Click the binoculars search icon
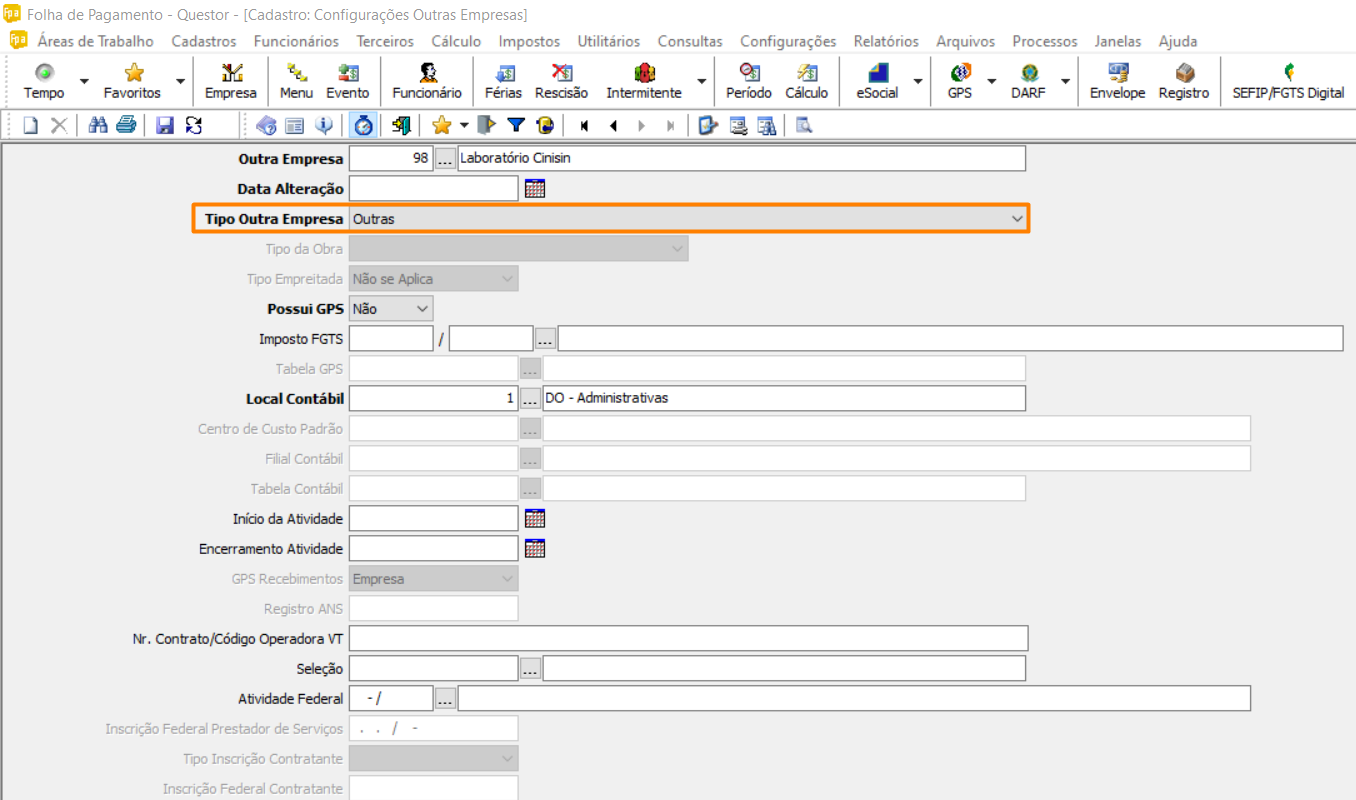The image size is (1356, 800). pos(98,125)
